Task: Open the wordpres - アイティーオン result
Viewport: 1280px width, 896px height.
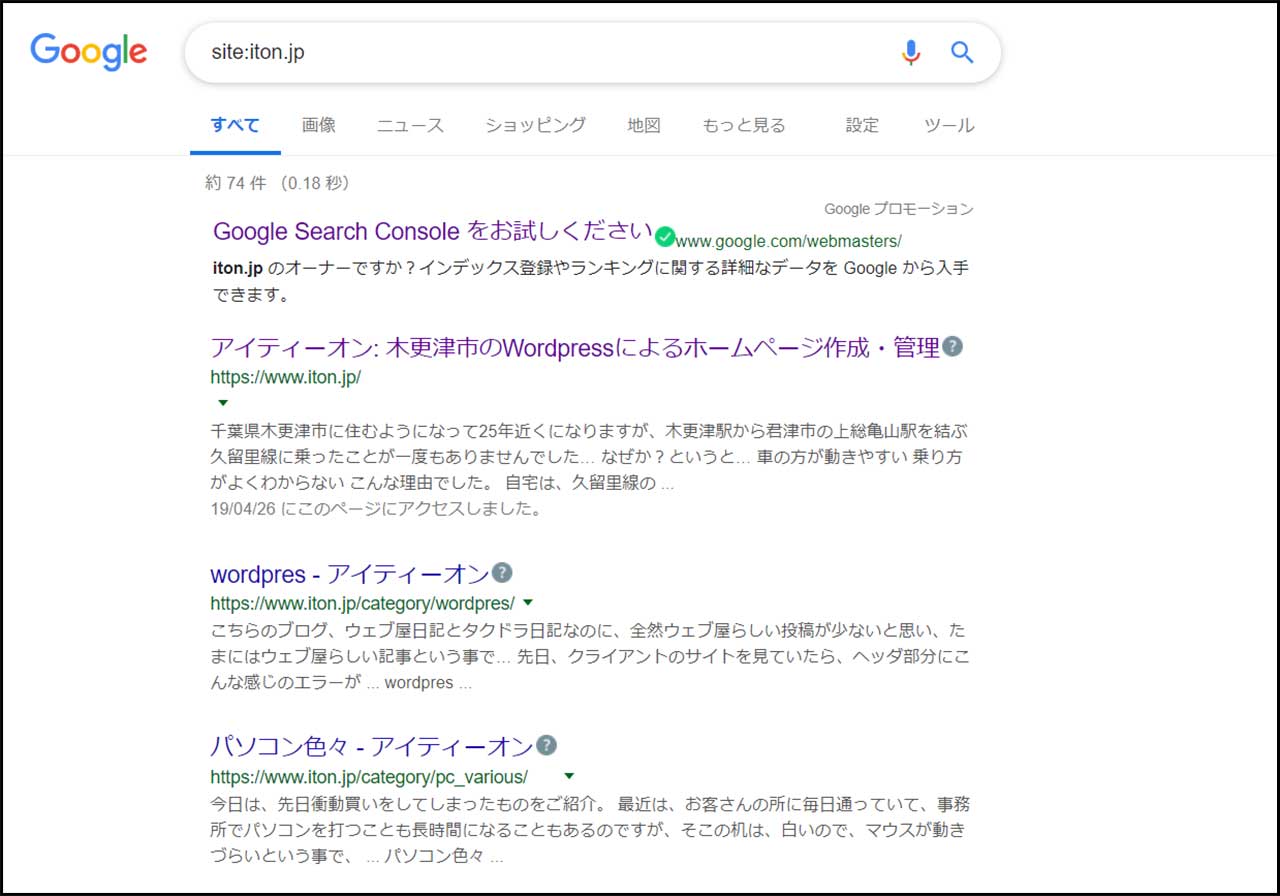Action: click(350, 574)
